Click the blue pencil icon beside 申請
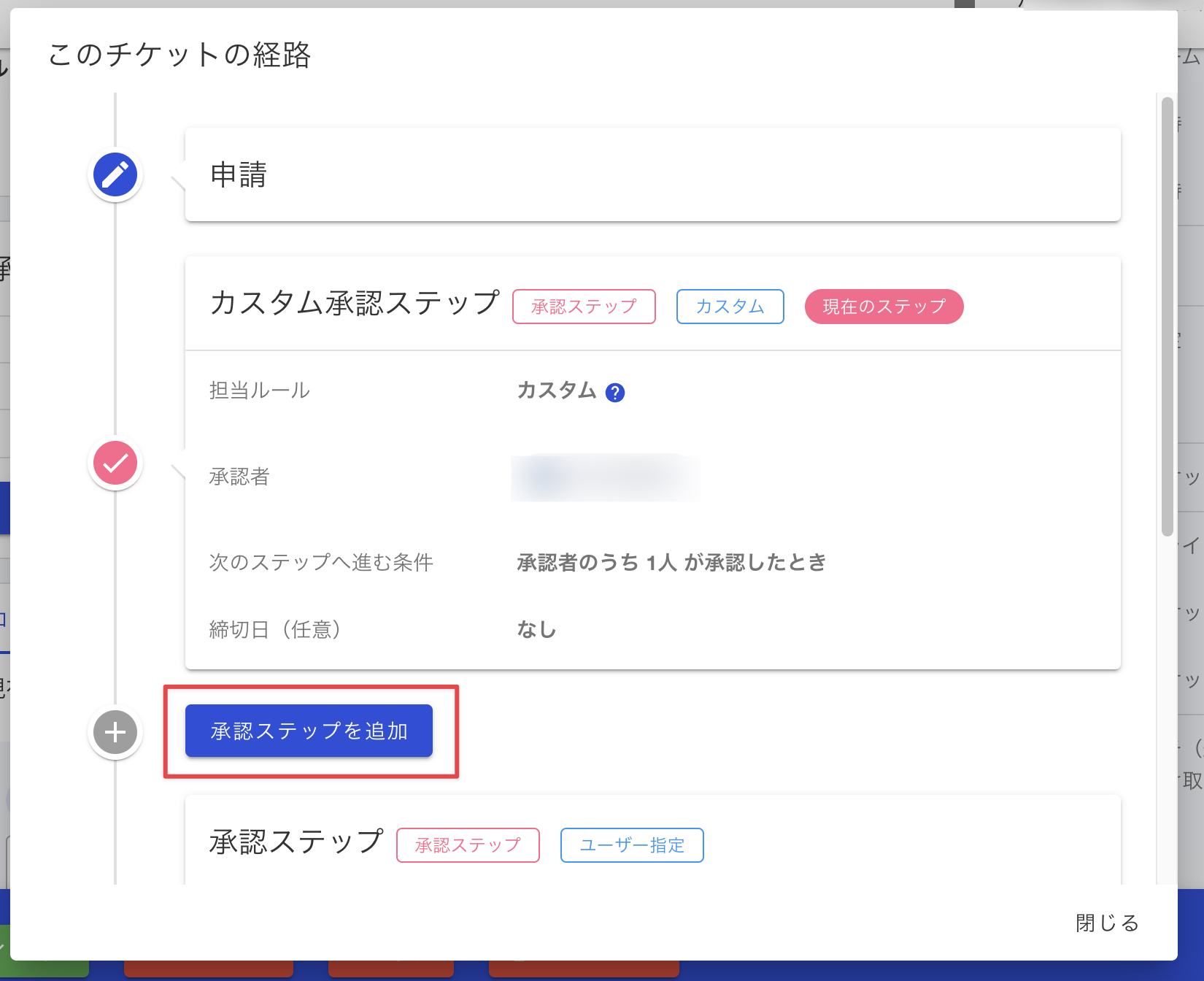1204x981 pixels. pyautogui.click(x=115, y=175)
